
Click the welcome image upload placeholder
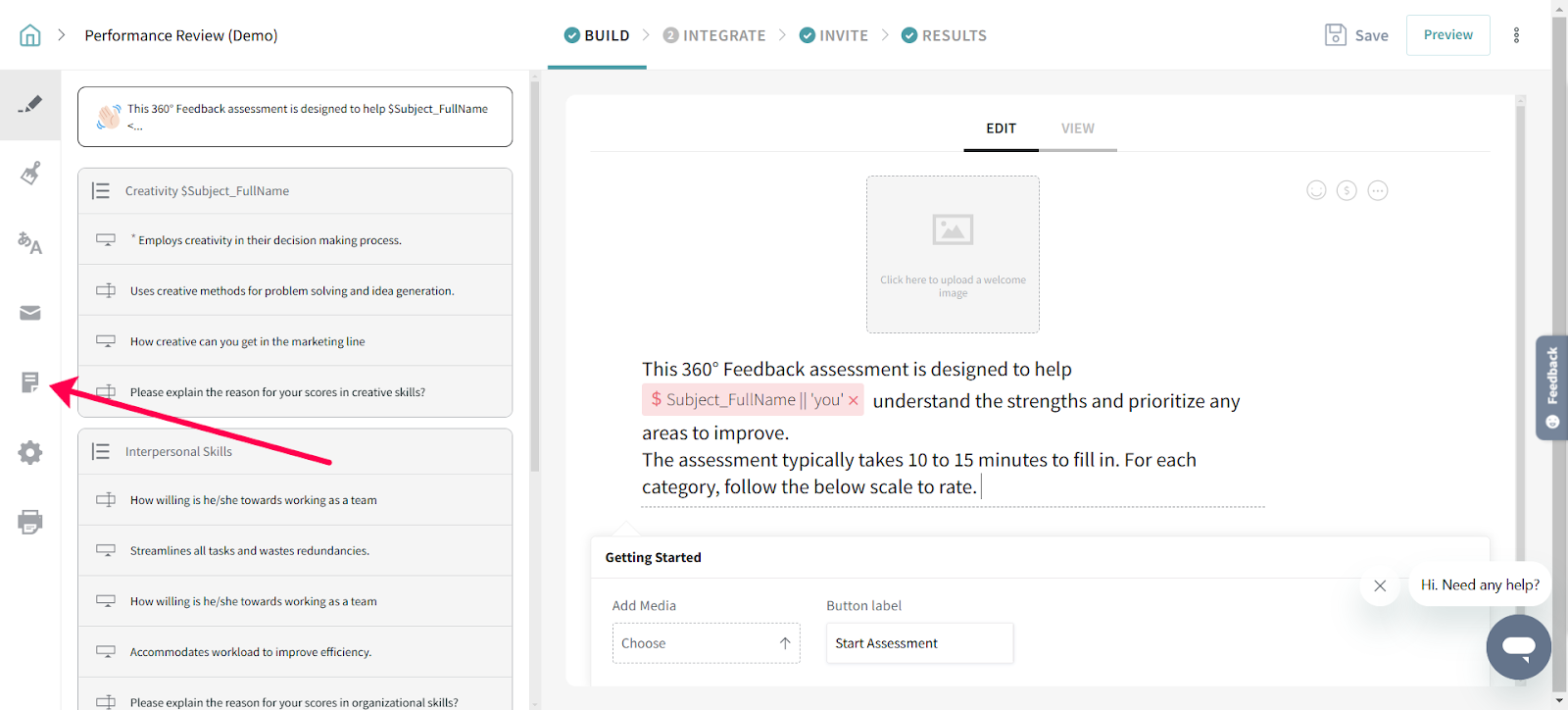[953, 254]
